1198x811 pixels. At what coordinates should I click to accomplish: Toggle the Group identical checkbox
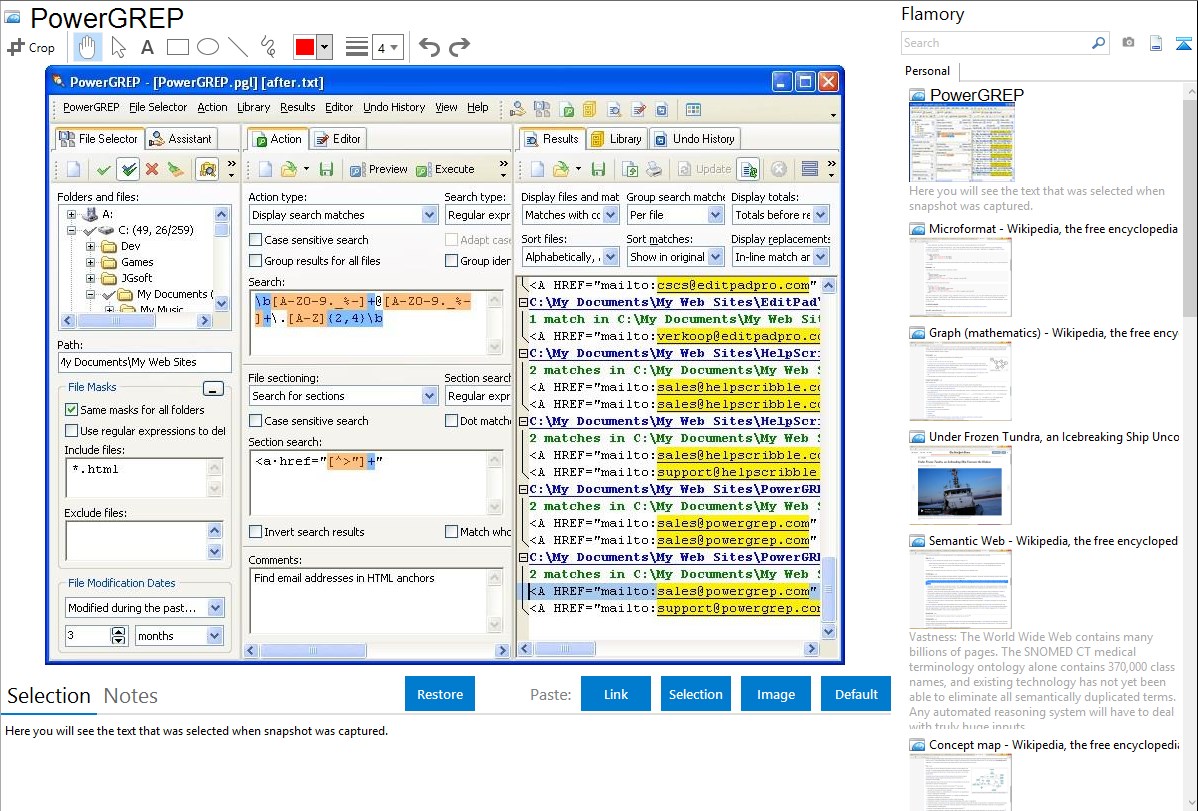[452, 261]
